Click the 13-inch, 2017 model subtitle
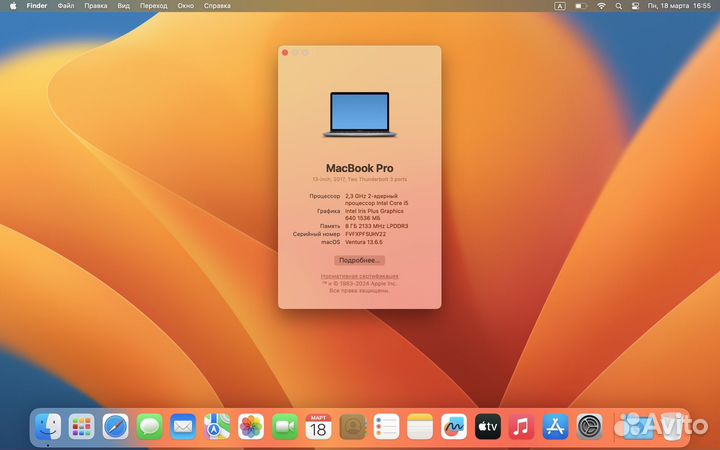The width and height of the screenshot is (720, 450). tap(360, 180)
